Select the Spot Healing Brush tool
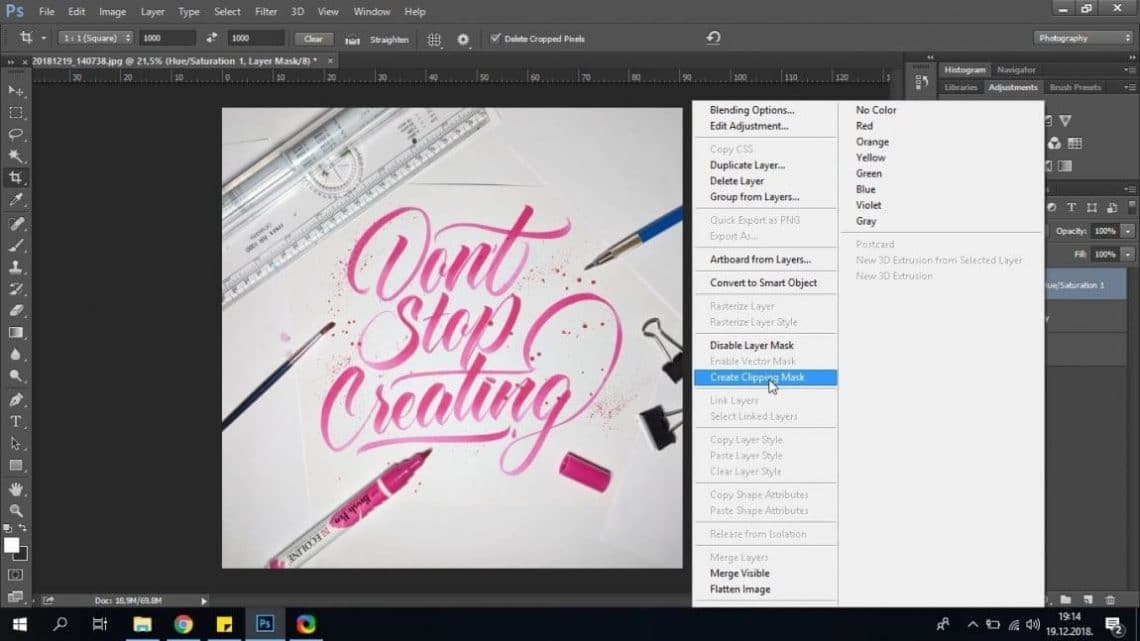The image size is (1140, 641). point(16,224)
